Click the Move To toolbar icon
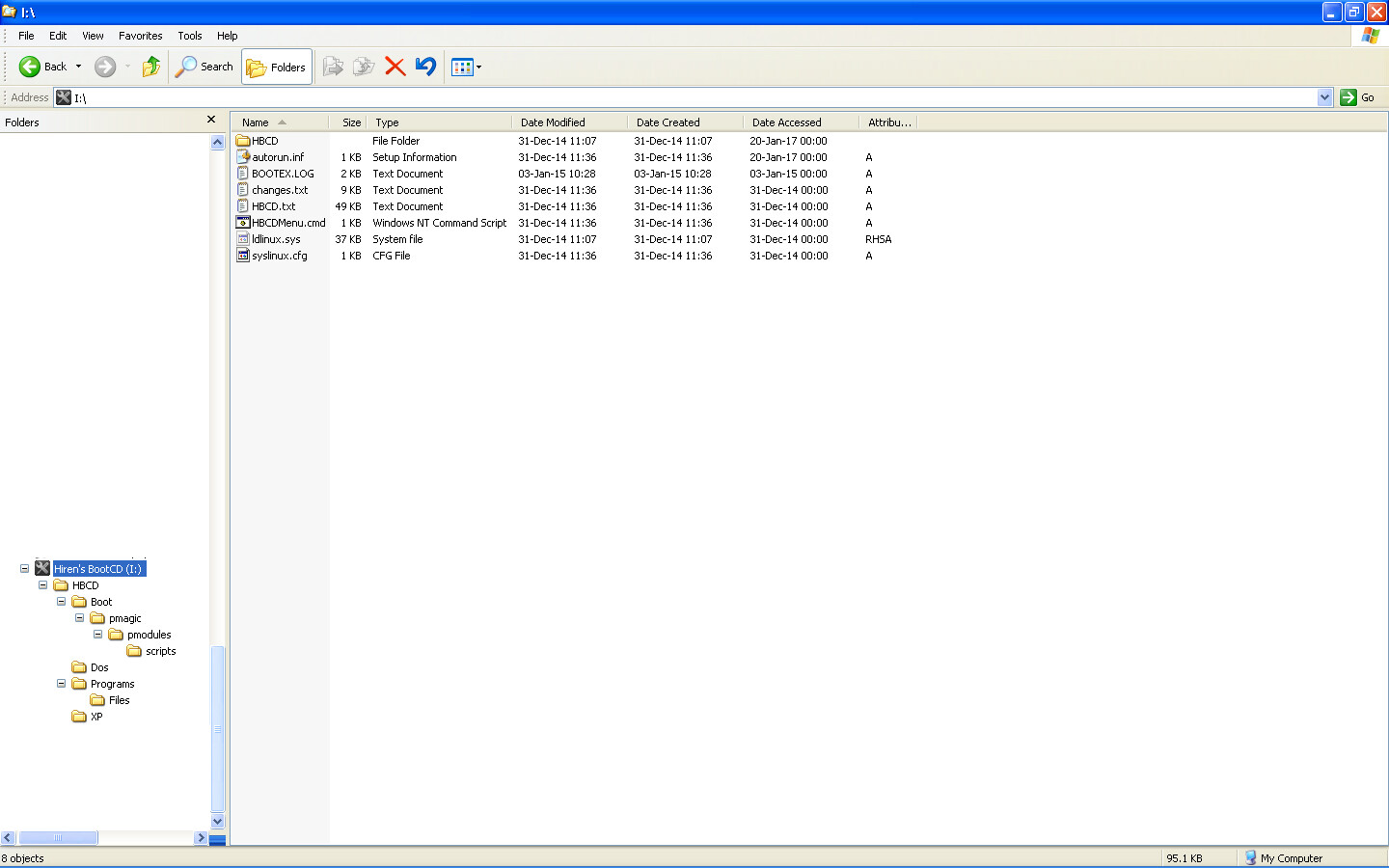 pos(333,67)
